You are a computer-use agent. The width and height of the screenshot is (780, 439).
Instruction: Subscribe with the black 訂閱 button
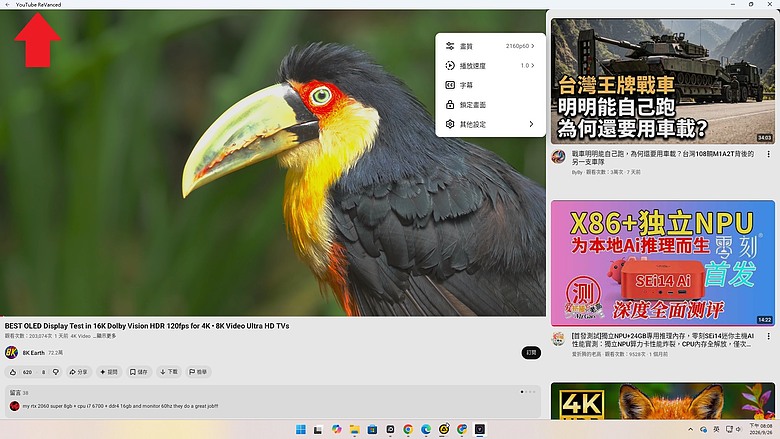531,352
